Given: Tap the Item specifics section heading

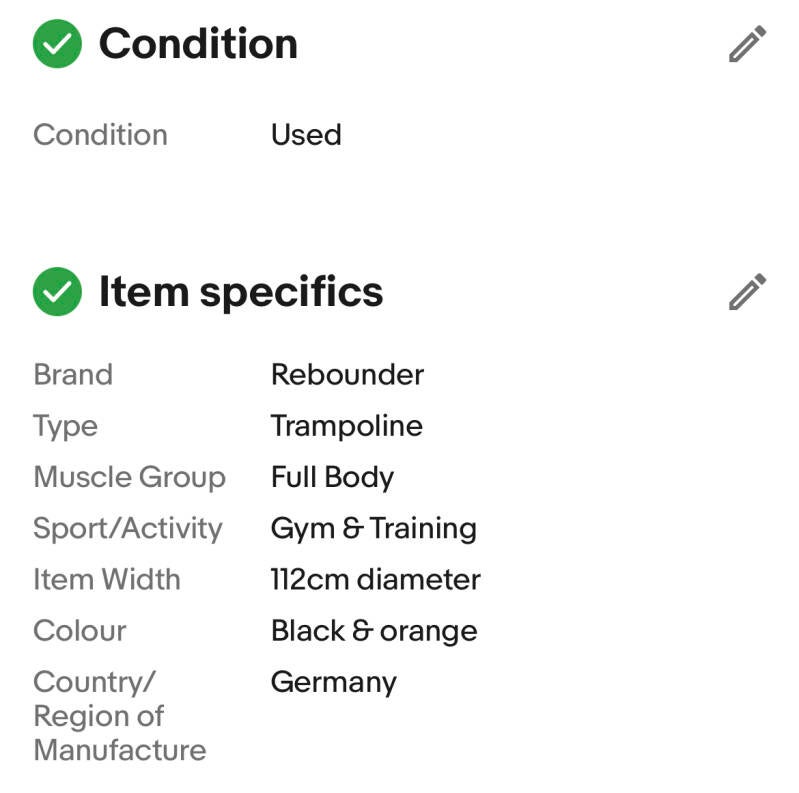Looking at the screenshot, I should (240, 292).
